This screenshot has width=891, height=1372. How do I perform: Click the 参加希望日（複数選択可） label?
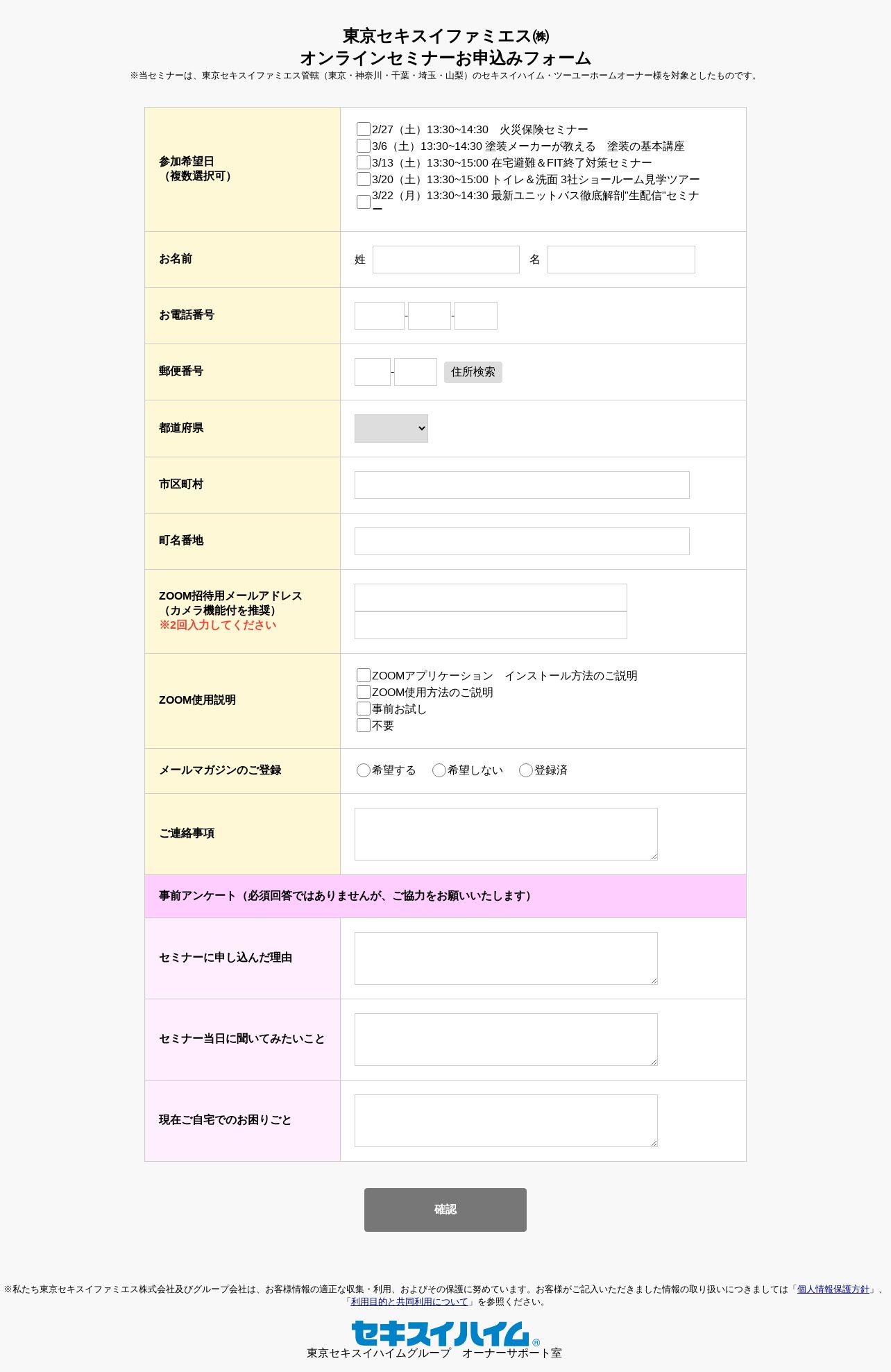click(197, 169)
